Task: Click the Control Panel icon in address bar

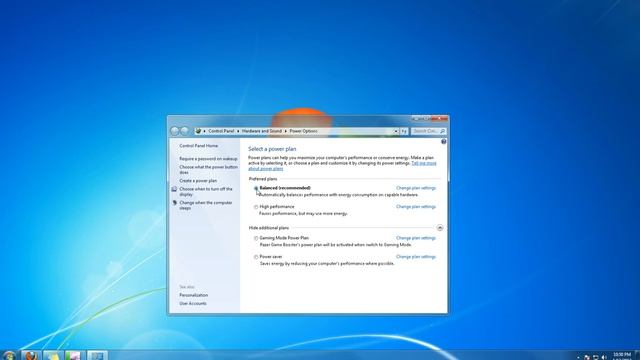Action: coord(198,131)
